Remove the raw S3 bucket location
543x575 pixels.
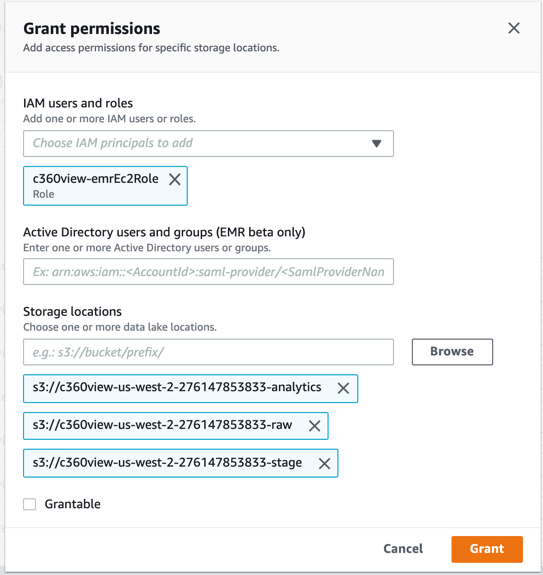click(x=314, y=426)
